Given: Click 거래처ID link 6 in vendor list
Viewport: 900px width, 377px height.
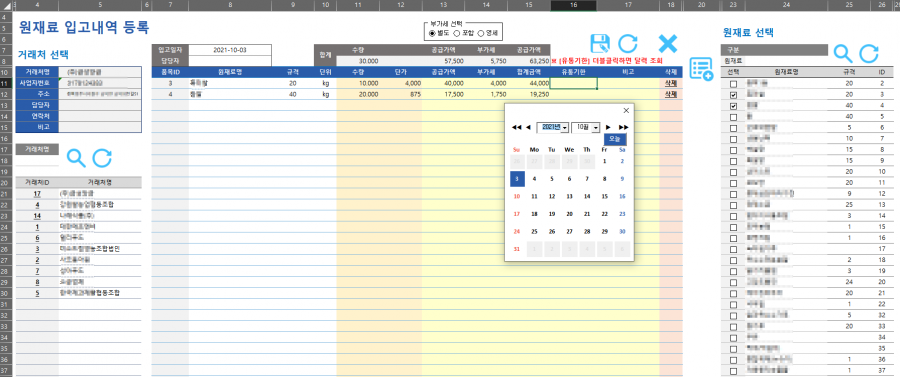Looking at the screenshot, I should click(37, 238).
